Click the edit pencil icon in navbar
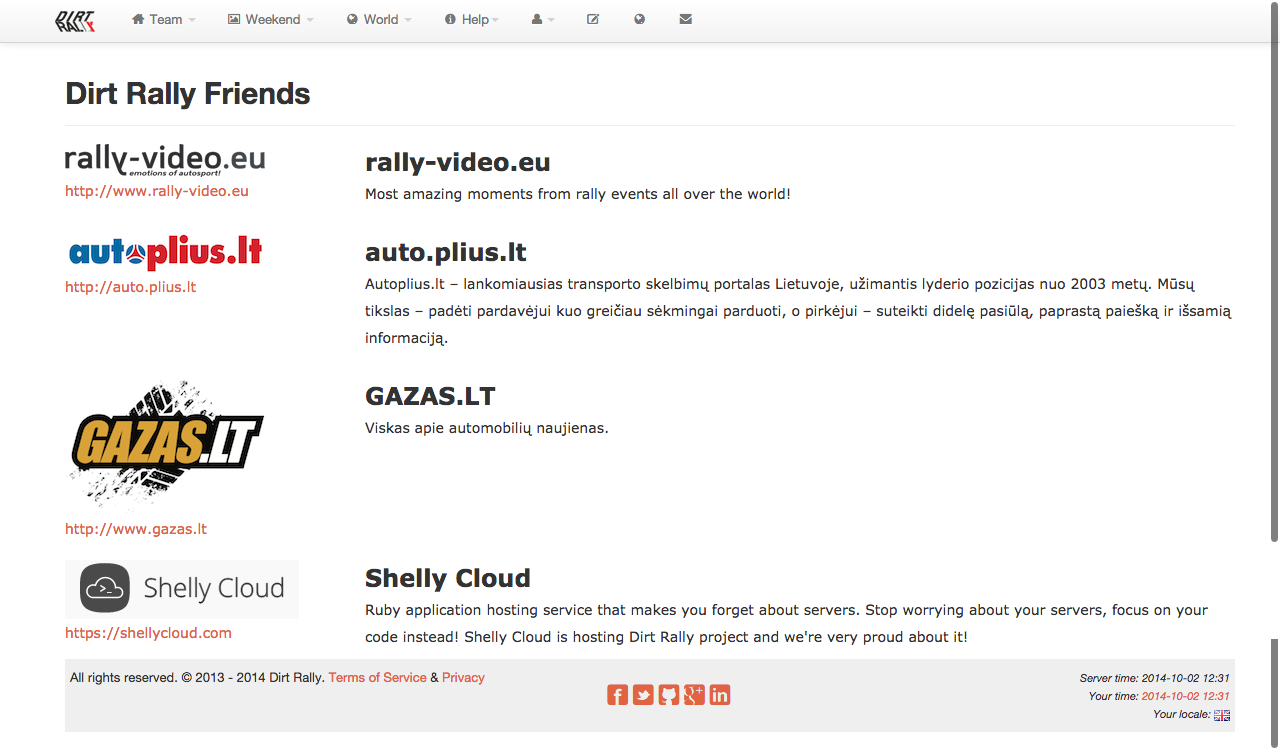 coord(593,19)
